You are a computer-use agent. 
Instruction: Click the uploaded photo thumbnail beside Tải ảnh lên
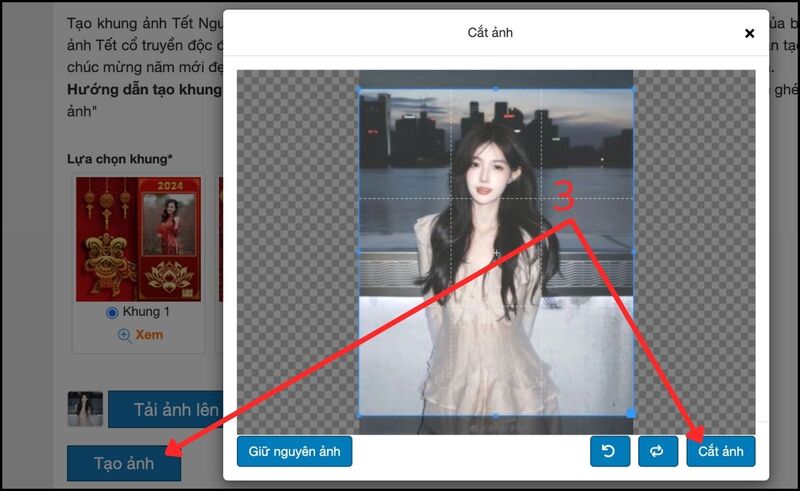[x=85, y=409]
